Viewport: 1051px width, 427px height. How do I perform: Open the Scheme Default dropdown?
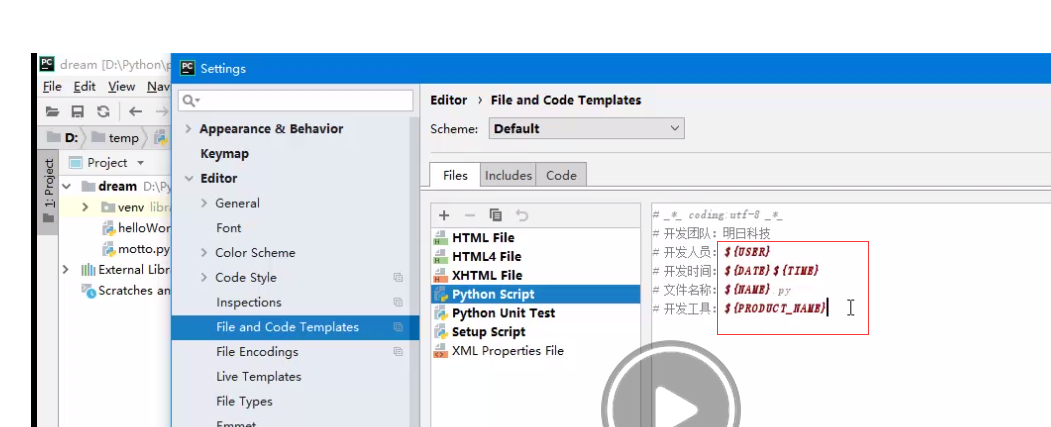[586, 129]
